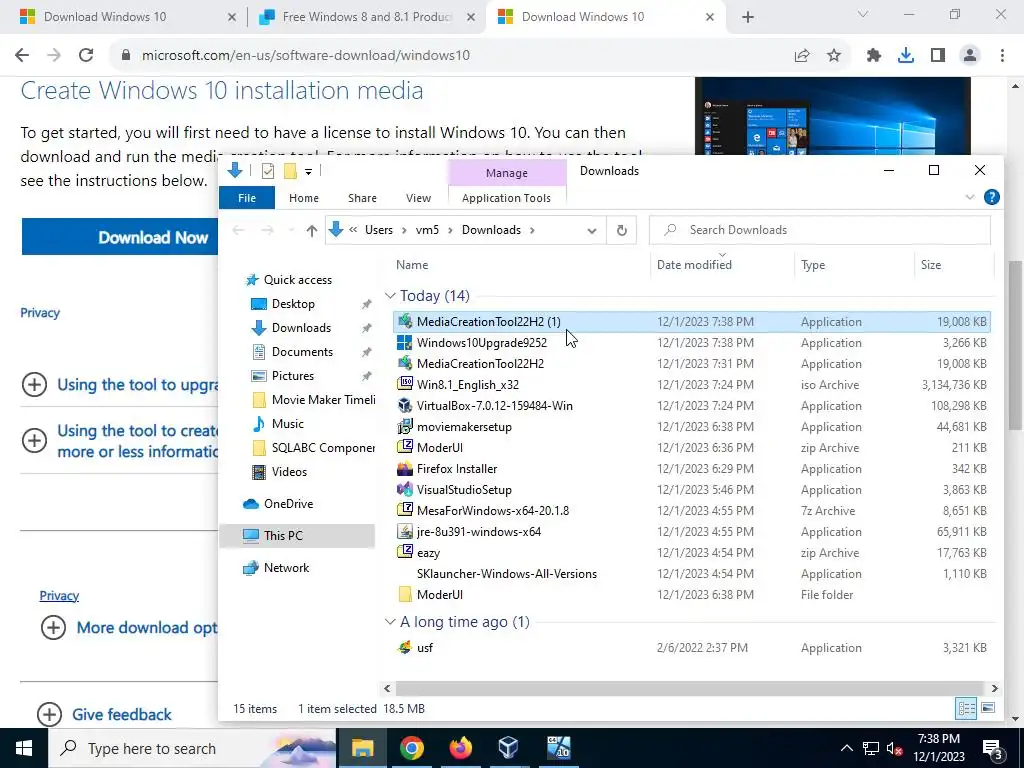This screenshot has height=768, width=1024.
Task: Open the File menu in Explorer
Action: click(247, 198)
